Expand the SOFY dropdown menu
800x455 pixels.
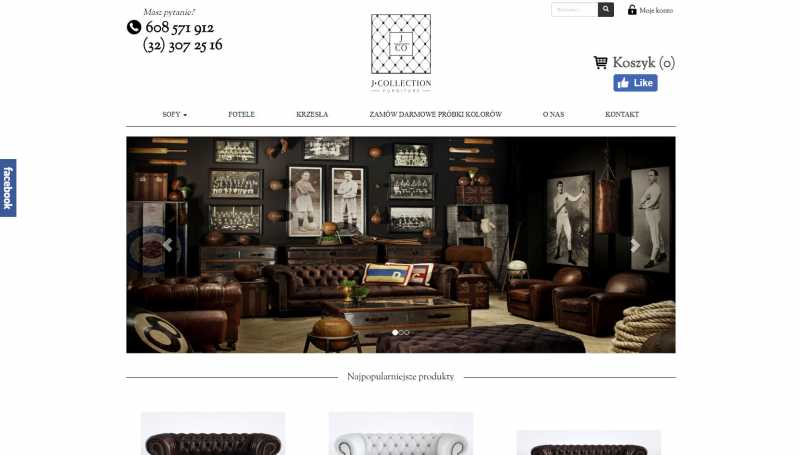[x=174, y=114]
